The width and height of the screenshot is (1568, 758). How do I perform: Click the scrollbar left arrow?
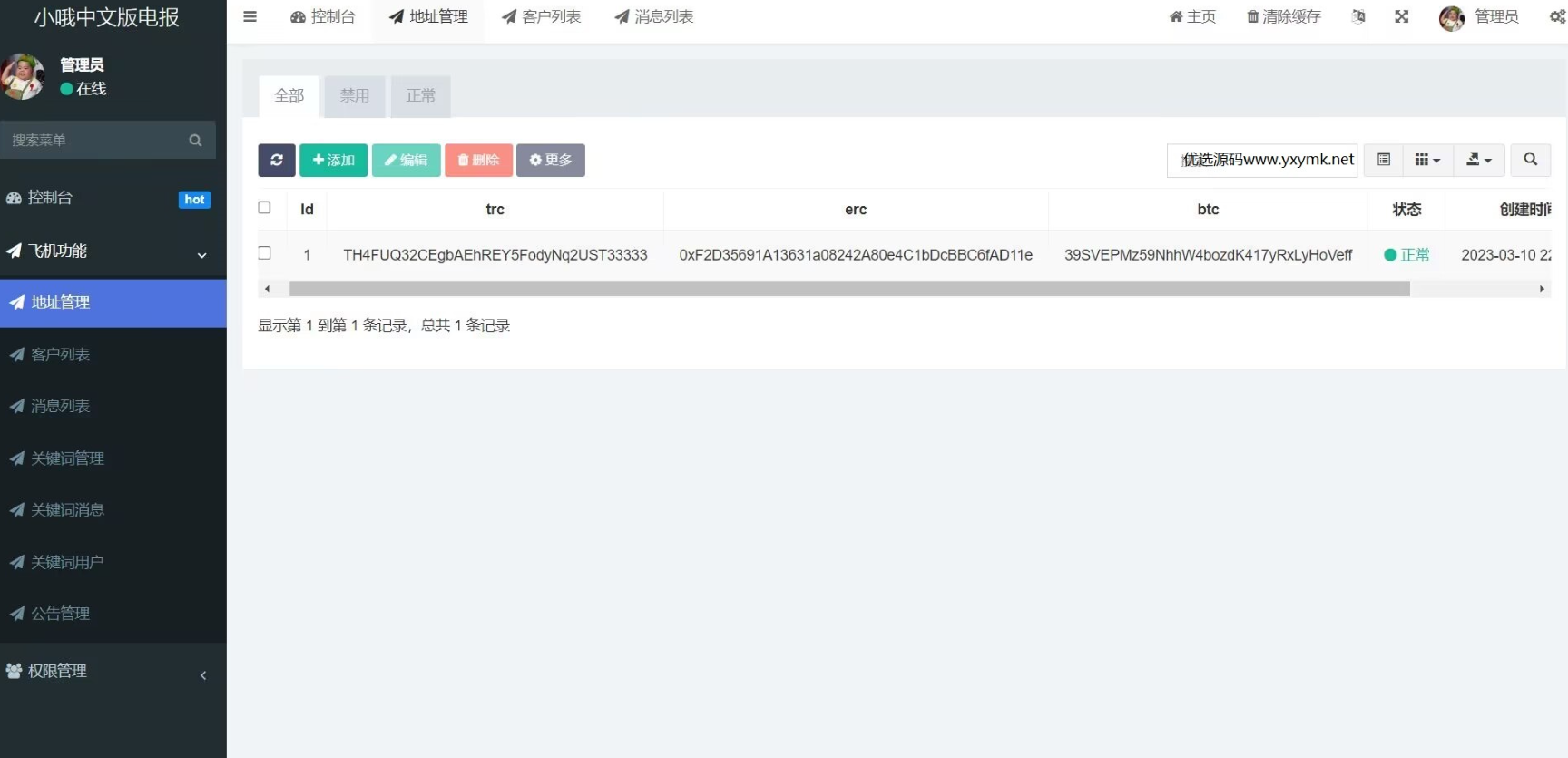267,290
